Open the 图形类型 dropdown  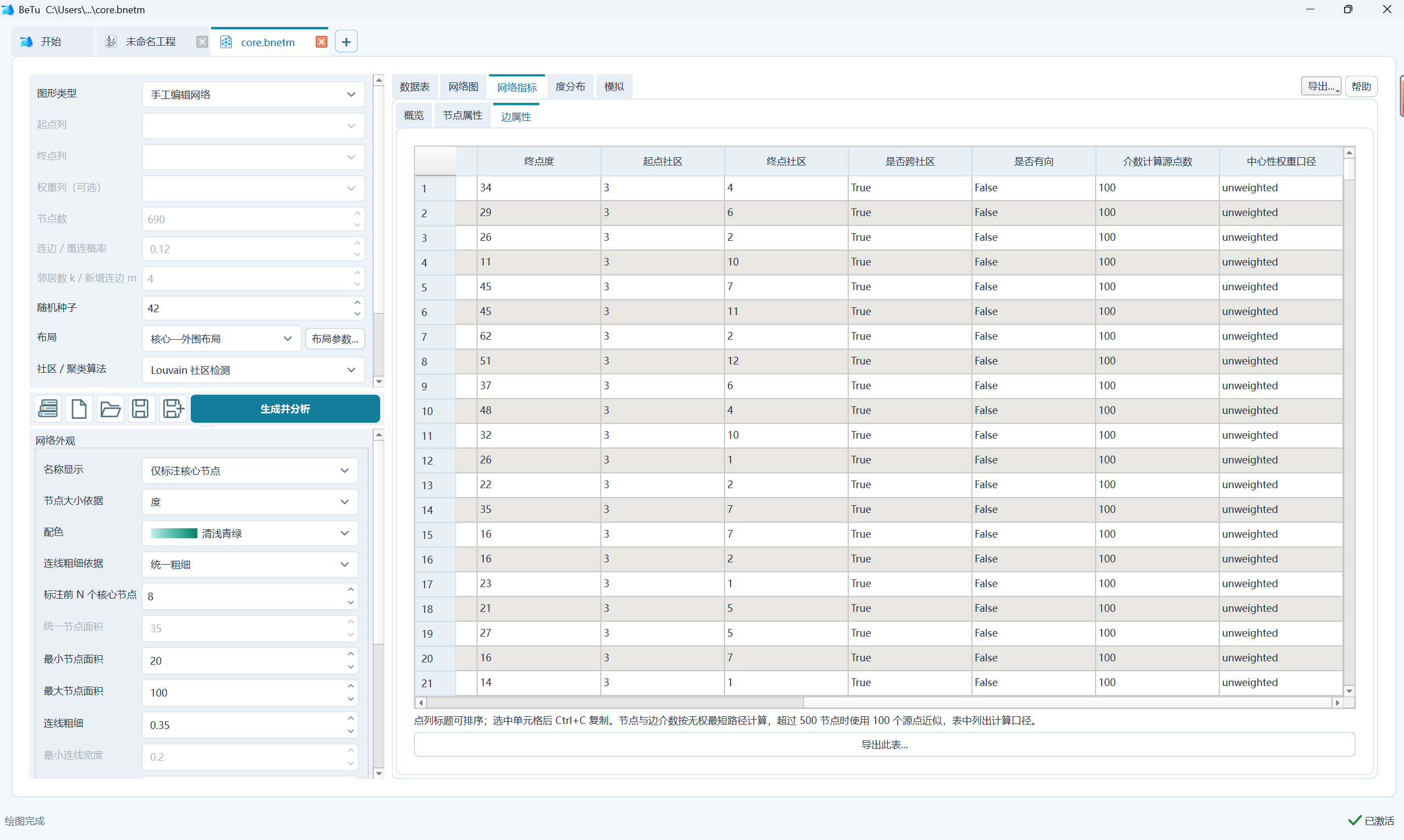click(253, 95)
